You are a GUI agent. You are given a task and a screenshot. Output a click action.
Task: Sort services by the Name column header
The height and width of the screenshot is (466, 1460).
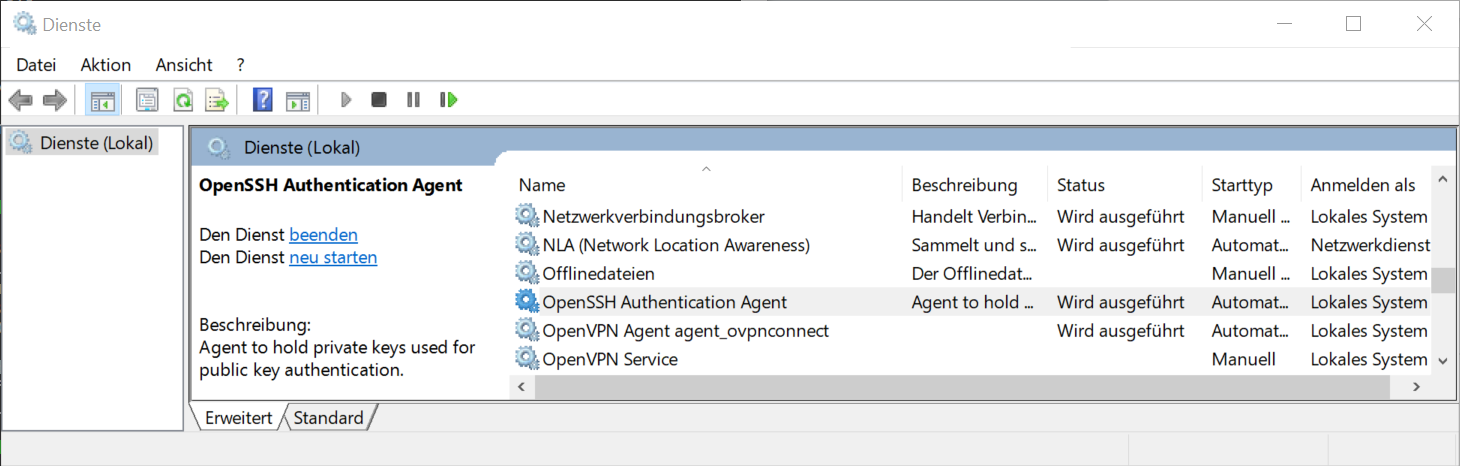click(542, 185)
